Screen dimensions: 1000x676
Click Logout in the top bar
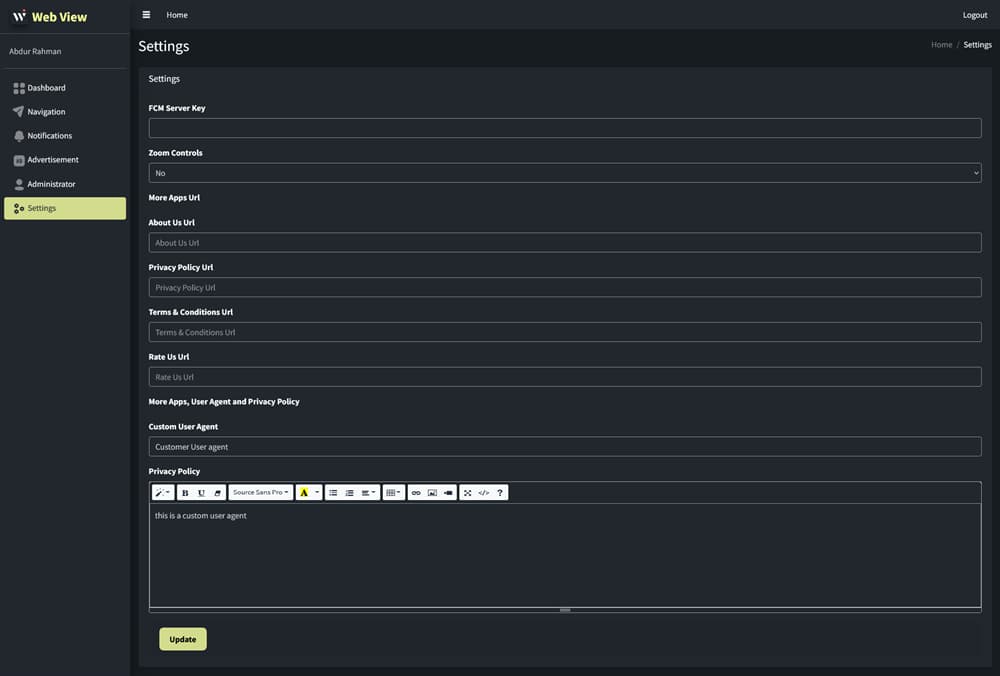974,15
